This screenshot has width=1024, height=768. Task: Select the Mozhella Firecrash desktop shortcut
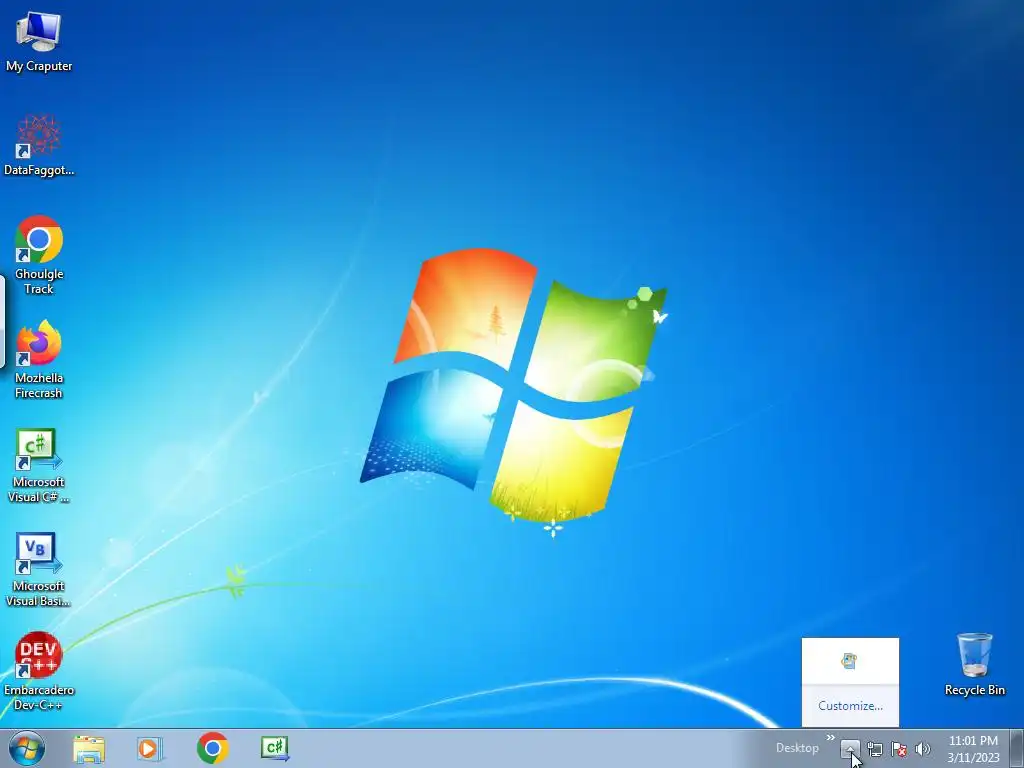click(x=39, y=359)
